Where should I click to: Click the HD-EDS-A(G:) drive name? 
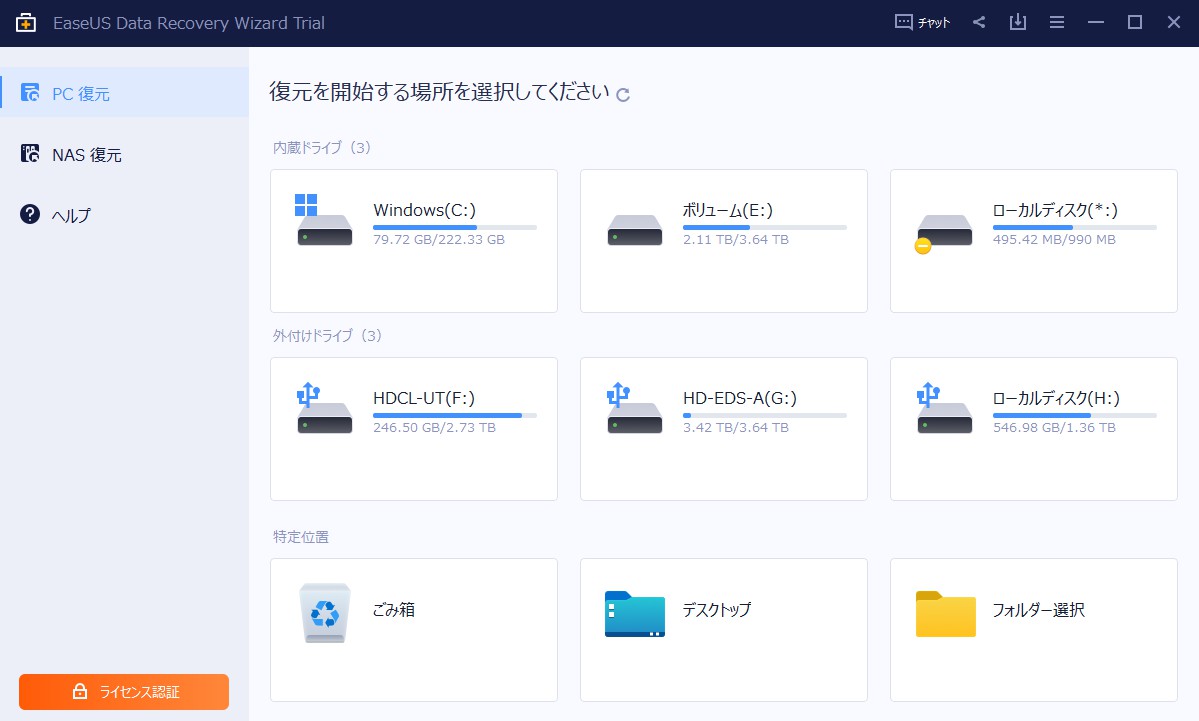tap(739, 398)
